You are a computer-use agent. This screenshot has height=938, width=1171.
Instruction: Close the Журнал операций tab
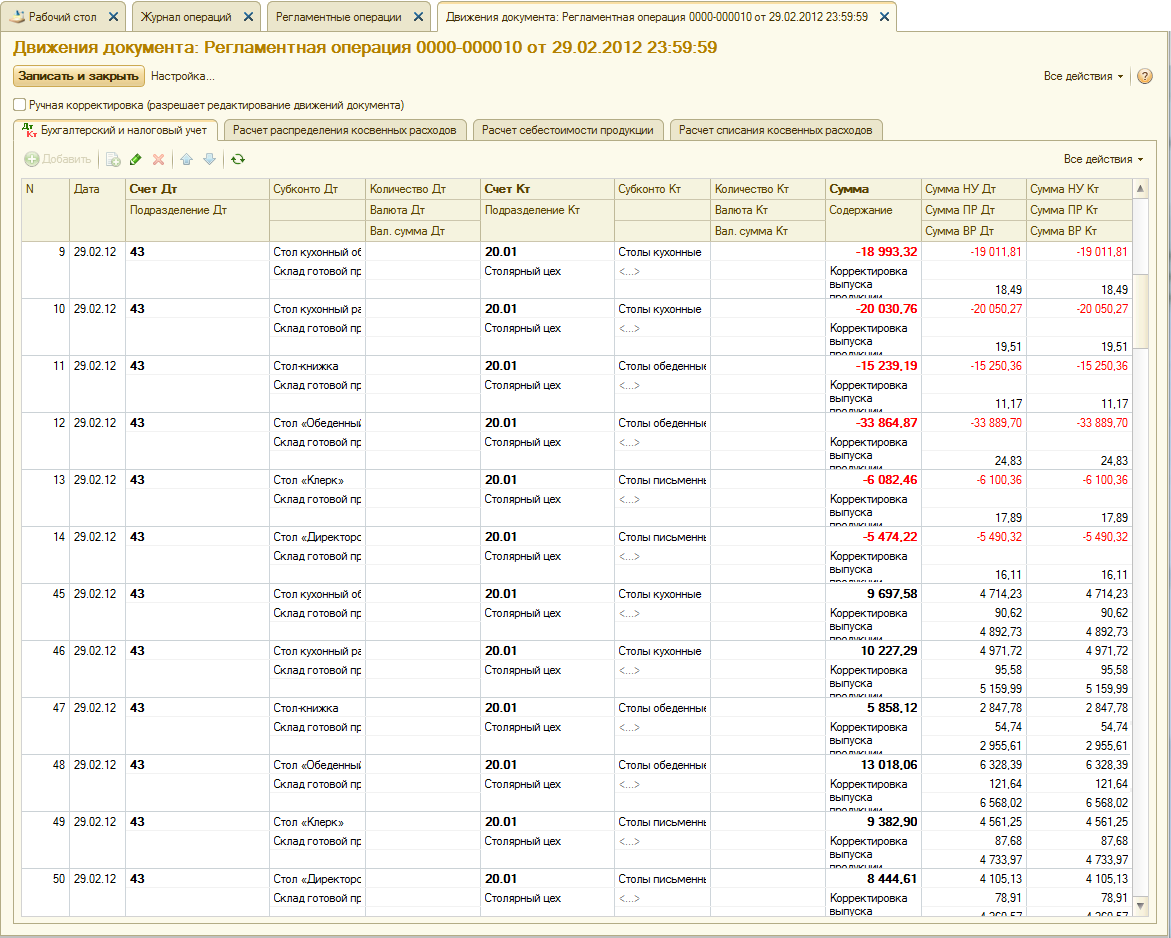[248, 17]
